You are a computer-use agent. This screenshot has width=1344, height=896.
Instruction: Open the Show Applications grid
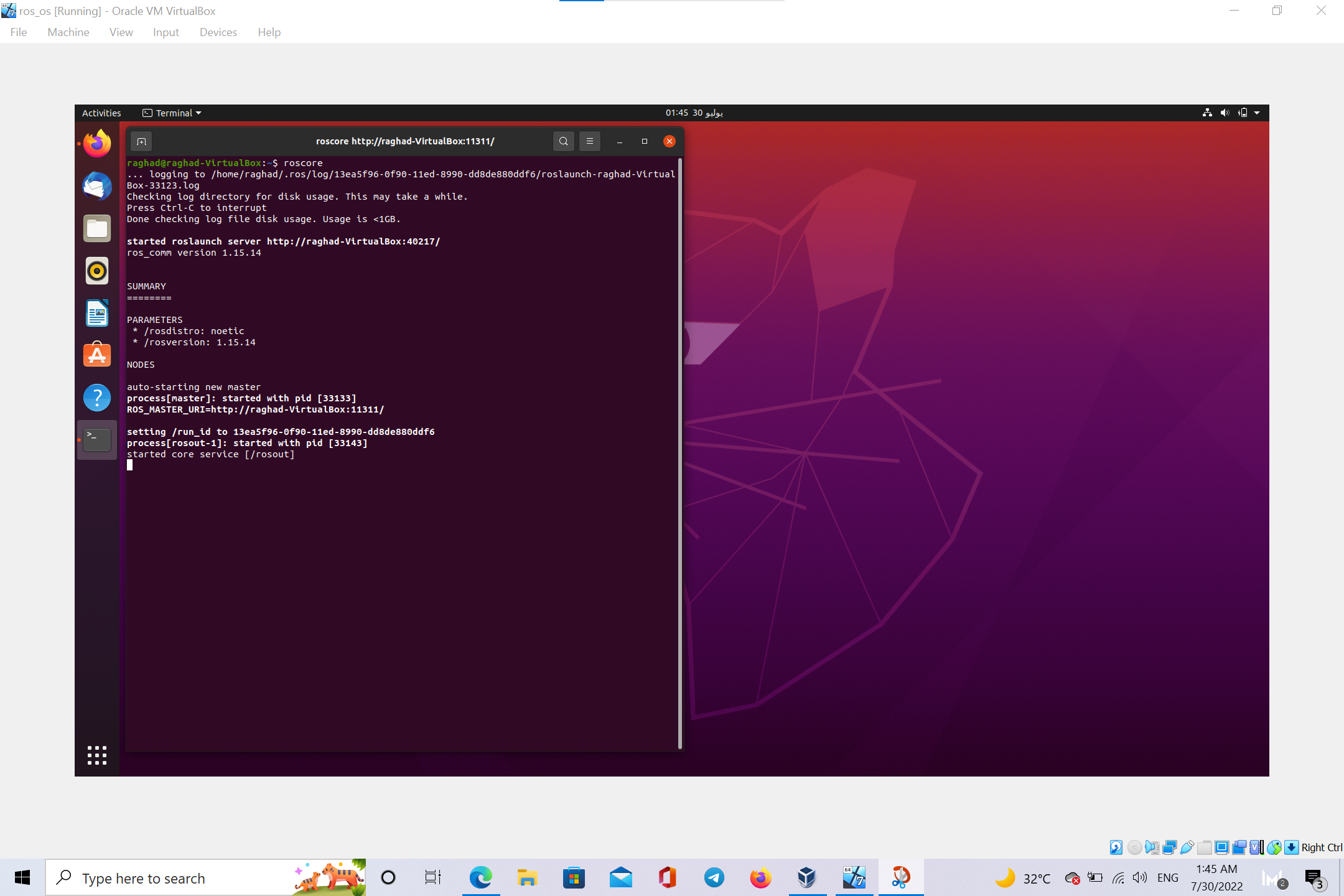click(x=97, y=755)
